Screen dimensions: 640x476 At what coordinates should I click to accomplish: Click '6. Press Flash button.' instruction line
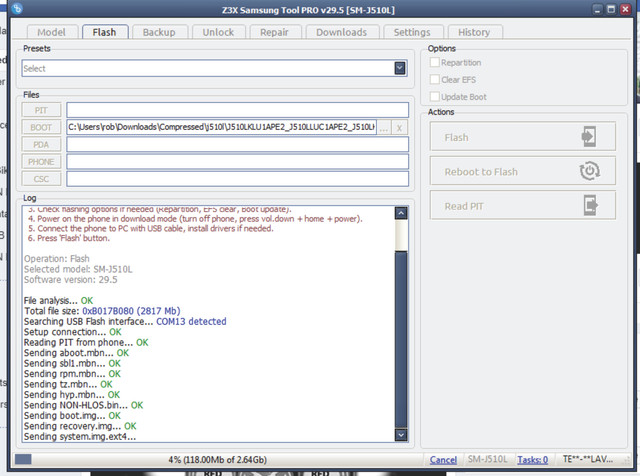pyautogui.click(x=69, y=238)
